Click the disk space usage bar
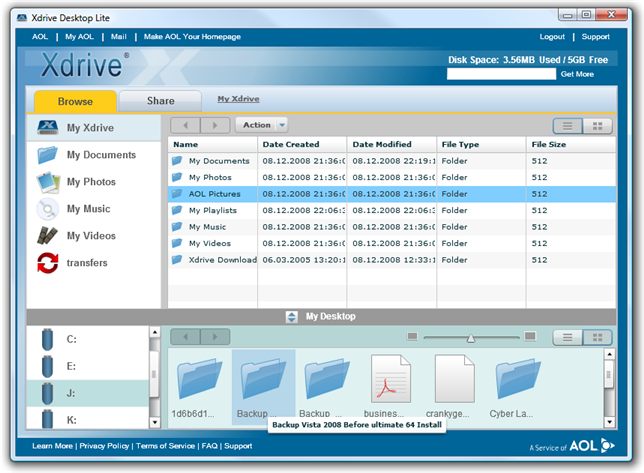 click(501, 74)
